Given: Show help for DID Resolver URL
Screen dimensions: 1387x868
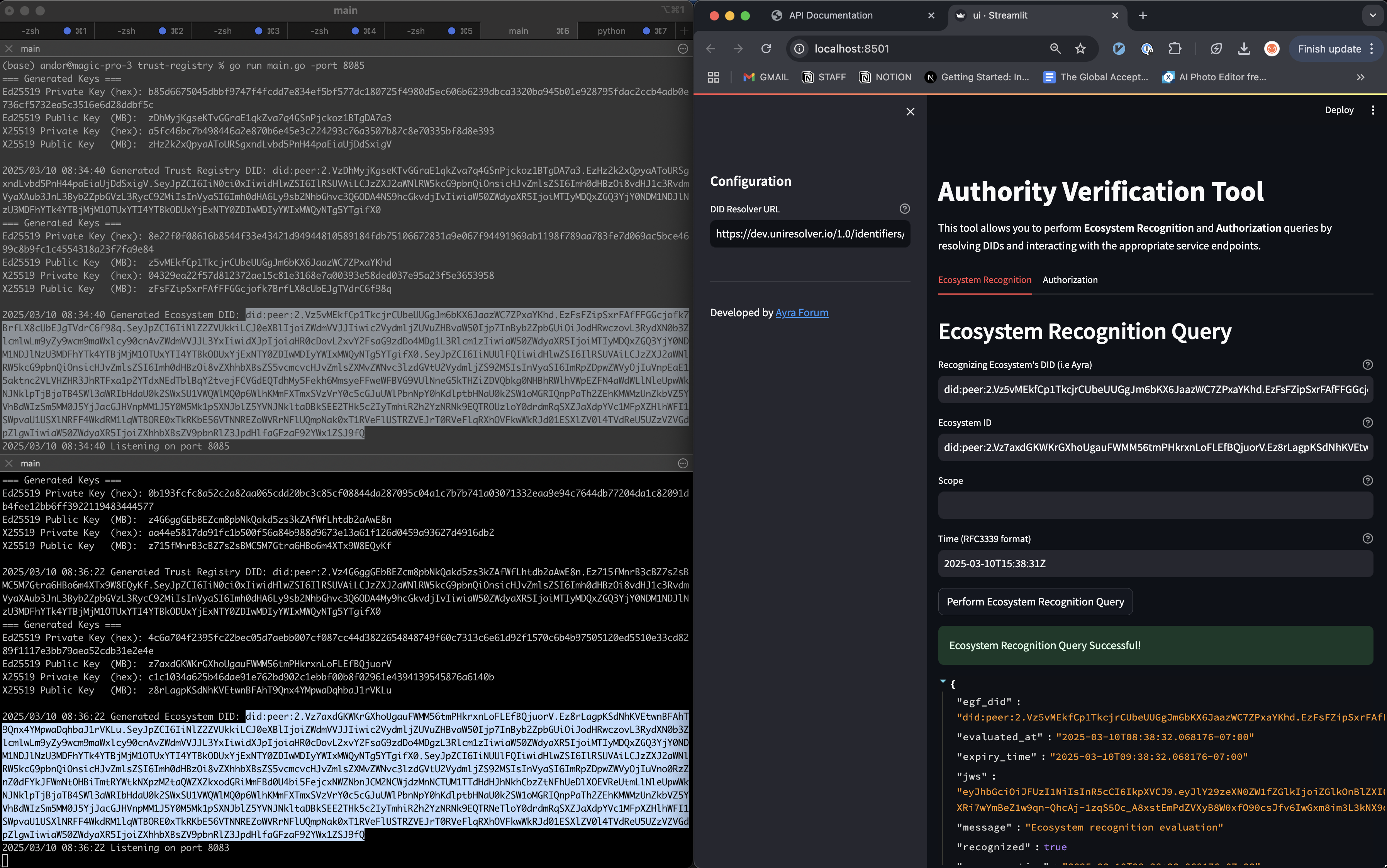Looking at the screenshot, I should (x=905, y=209).
